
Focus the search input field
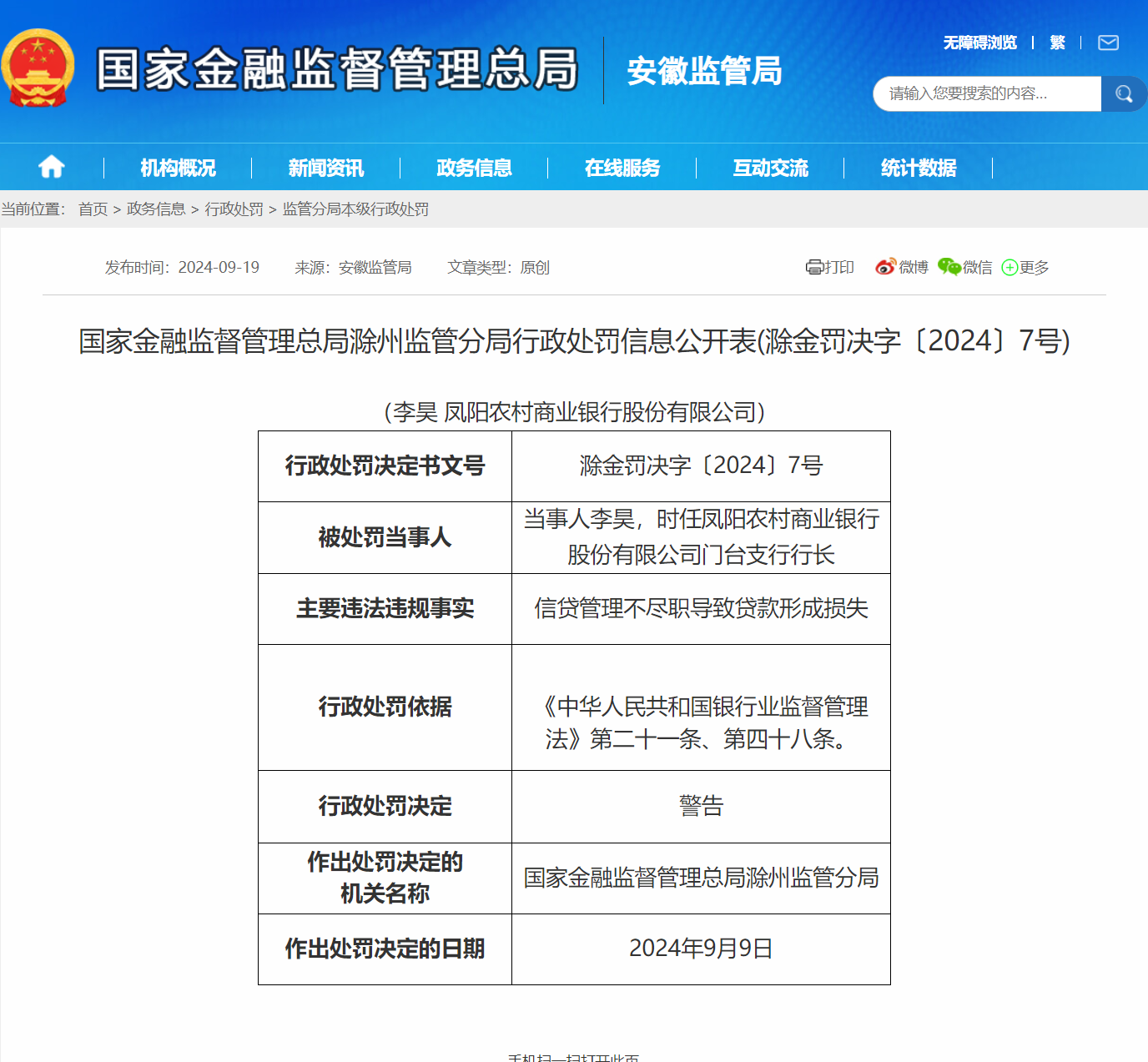click(988, 93)
